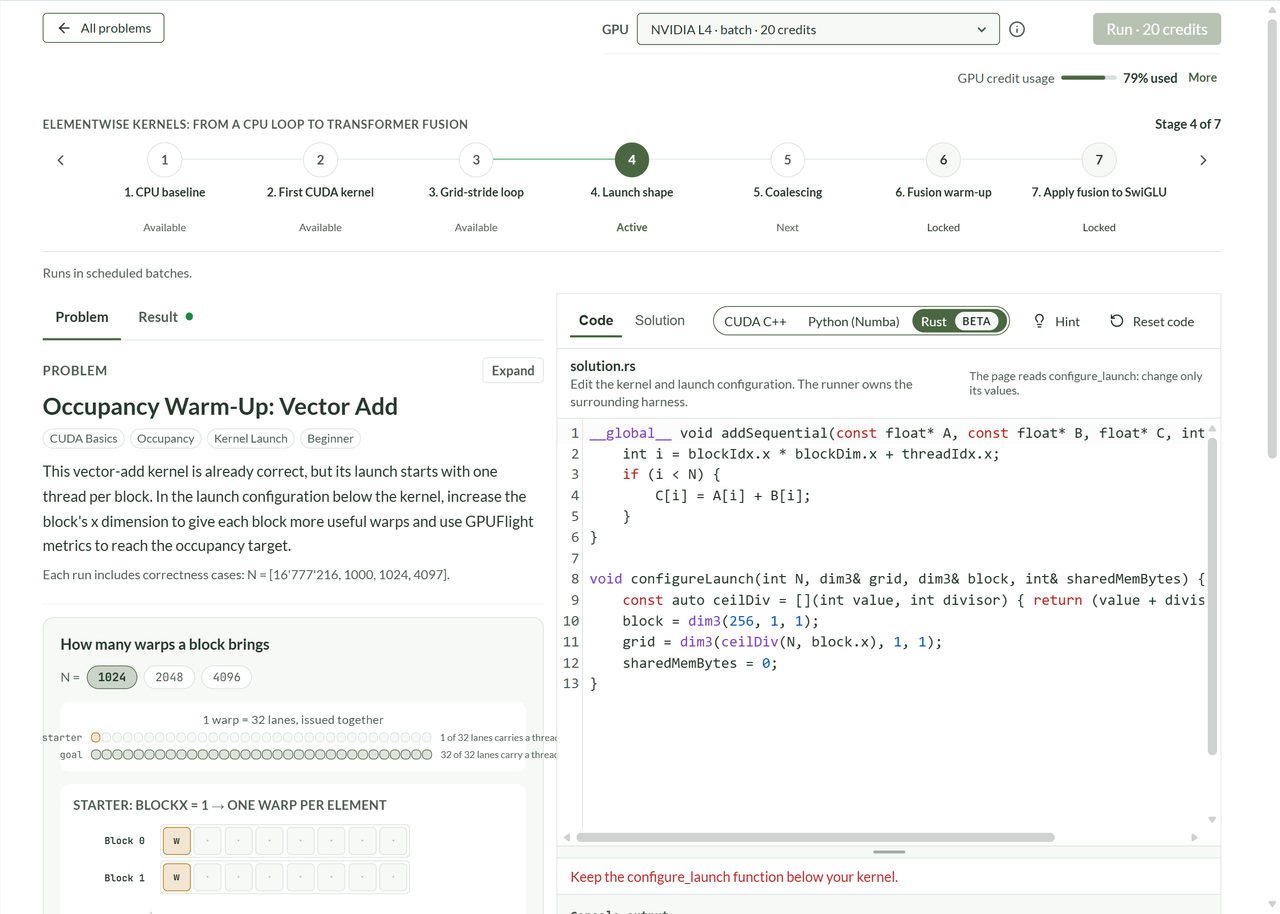Open stage 3 Grid-stride loop circle
Viewport: 1280px width, 914px height.
click(x=476, y=160)
